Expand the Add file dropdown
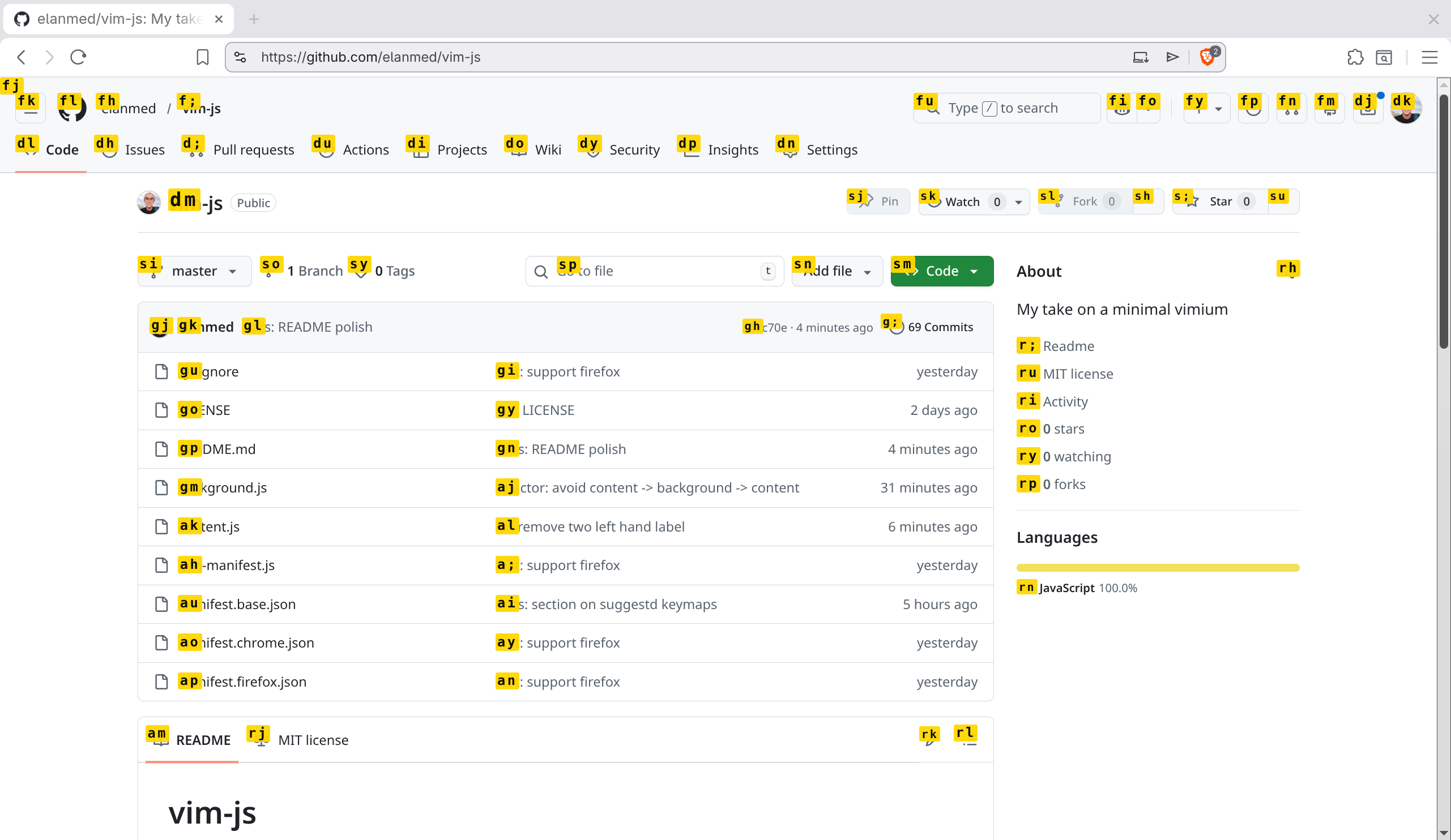1451x840 pixels. (x=837, y=271)
